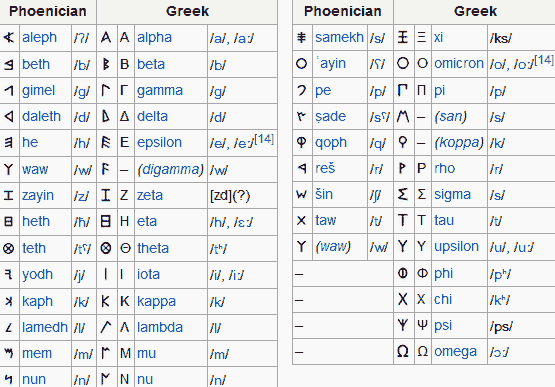Open the aleph link
The height and width of the screenshot is (387, 555).
click(39, 37)
